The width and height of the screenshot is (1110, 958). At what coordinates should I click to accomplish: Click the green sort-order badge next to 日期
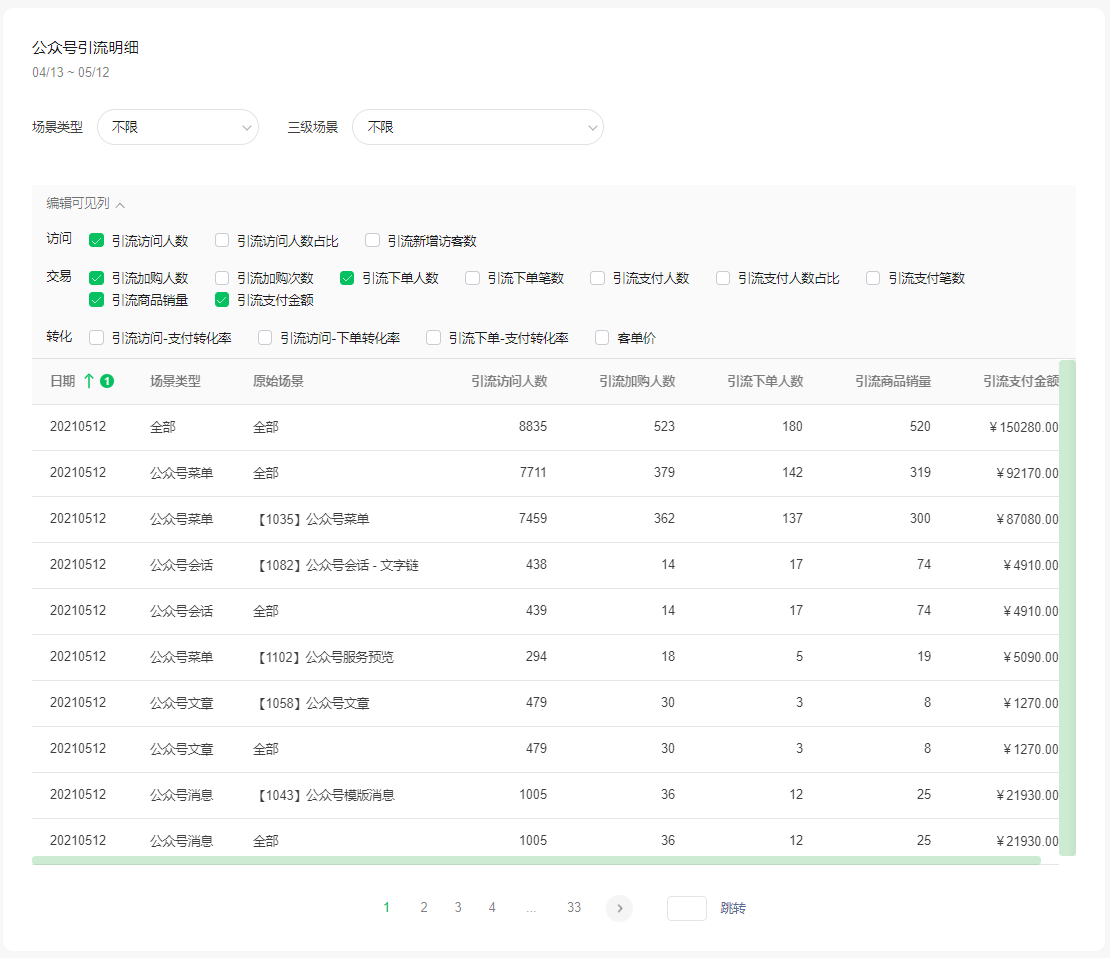tap(107, 381)
